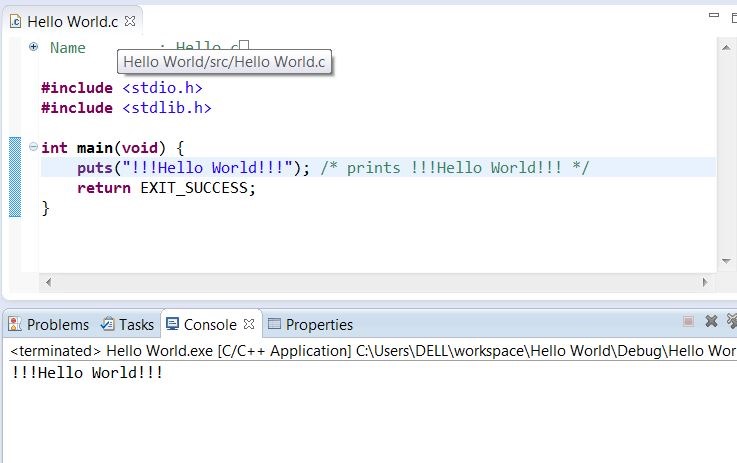Click the red Terminate icon in Console

click(688, 322)
